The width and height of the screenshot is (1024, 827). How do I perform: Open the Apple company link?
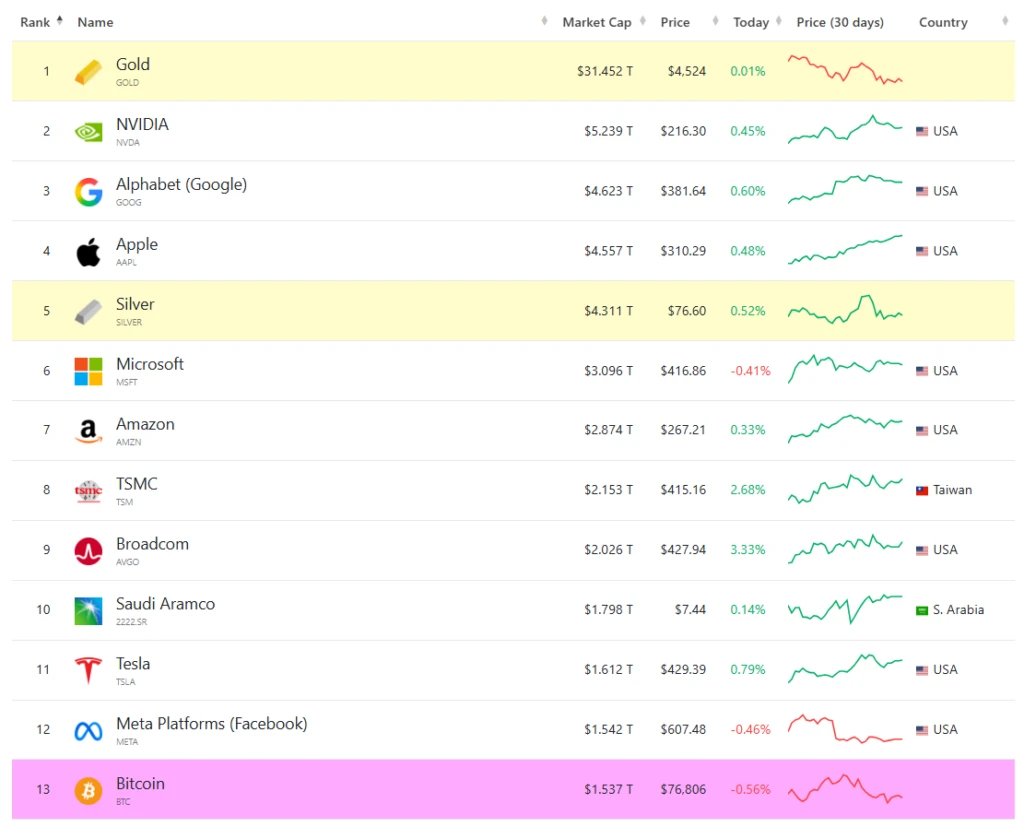(x=137, y=244)
